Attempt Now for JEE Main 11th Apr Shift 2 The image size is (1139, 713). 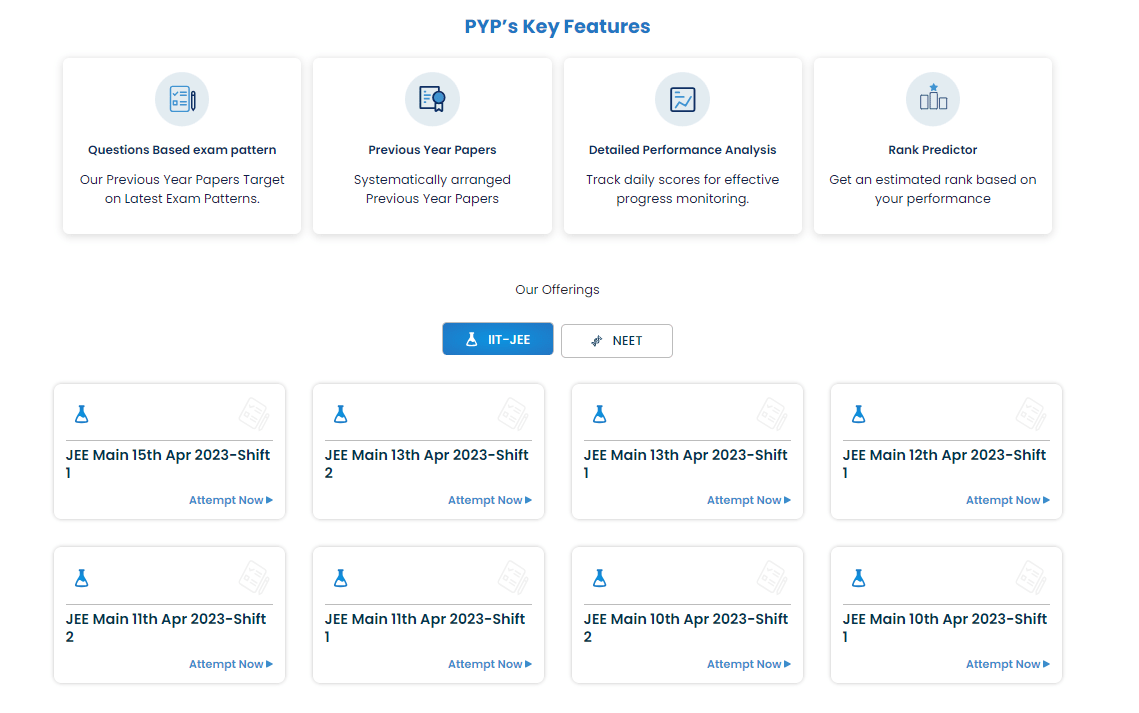[230, 664]
